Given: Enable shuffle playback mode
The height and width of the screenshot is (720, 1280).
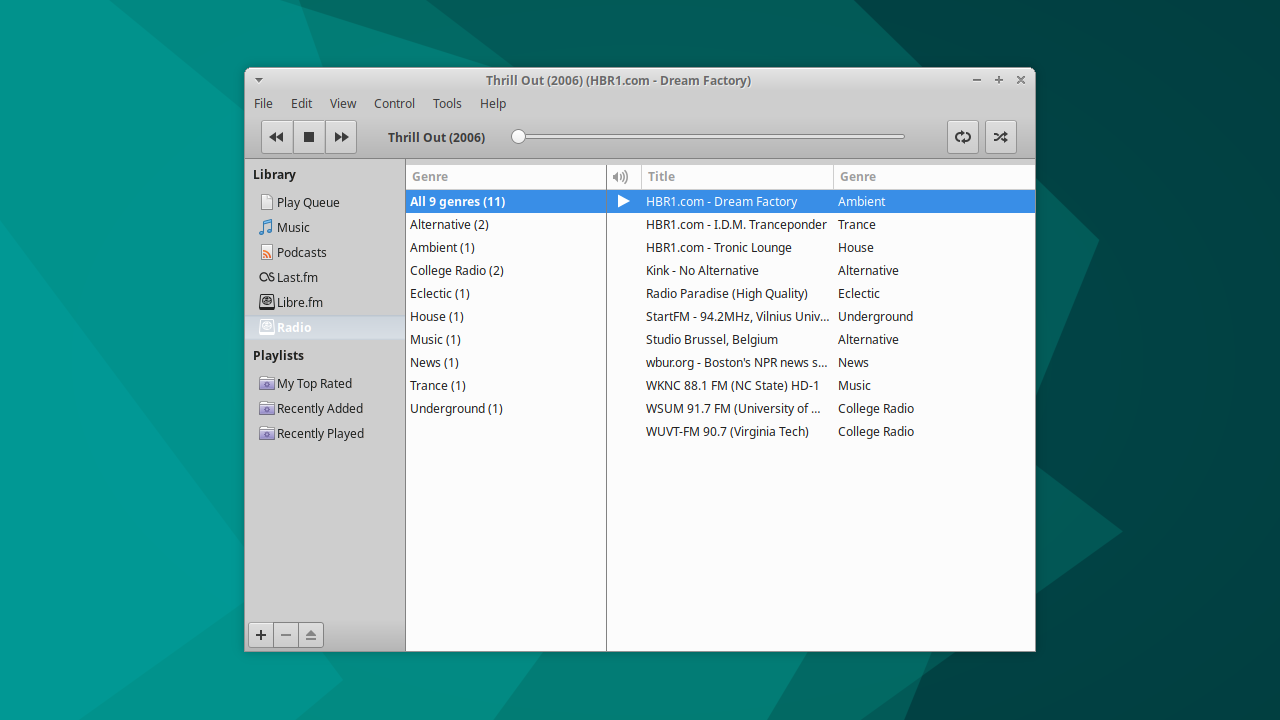Looking at the screenshot, I should click(1000, 137).
